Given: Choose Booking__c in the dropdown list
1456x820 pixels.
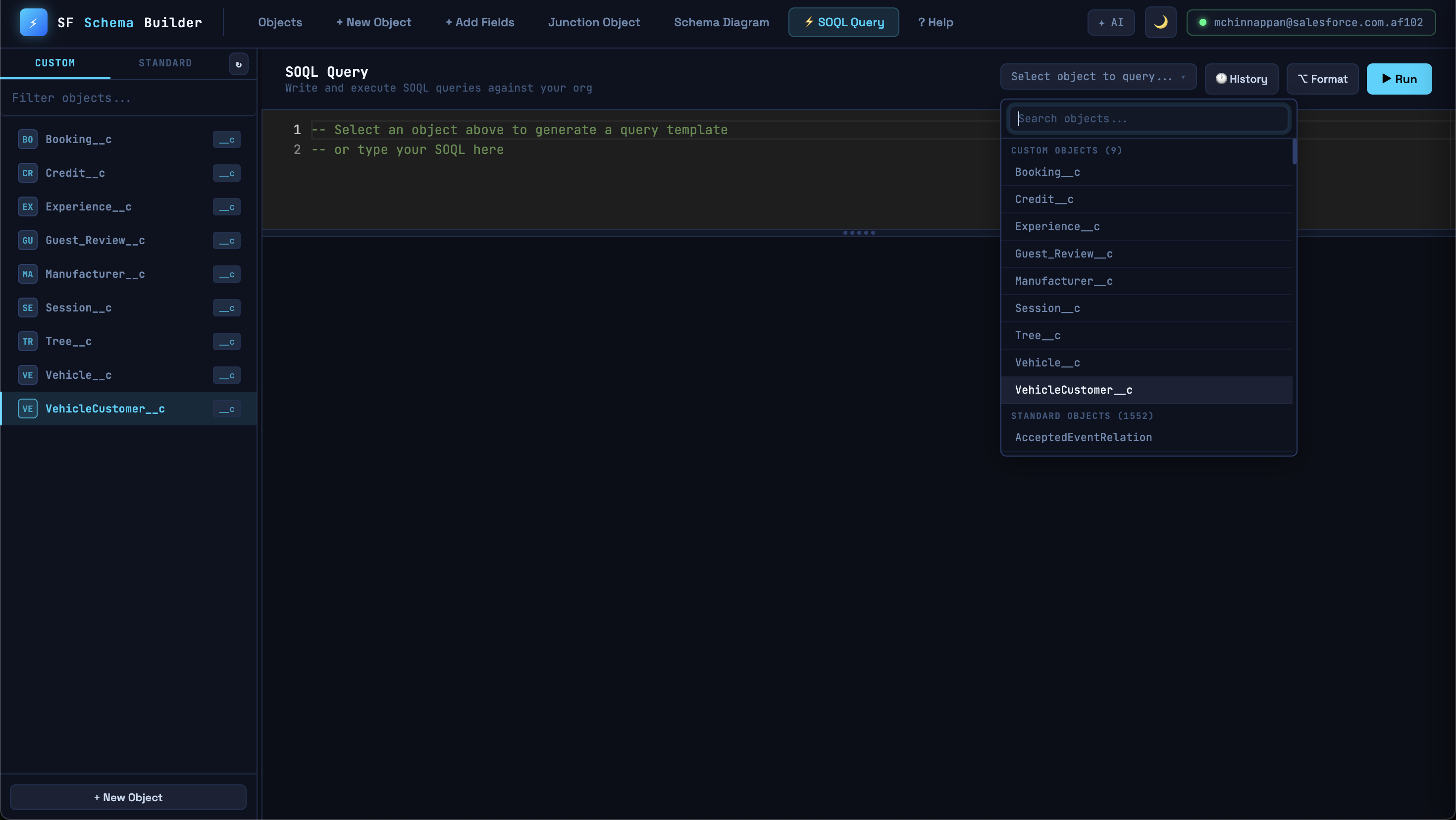Looking at the screenshot, I should [1147, 172].
